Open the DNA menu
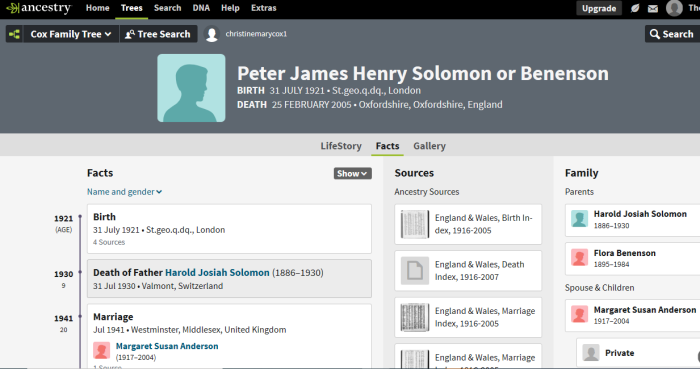 201,8
